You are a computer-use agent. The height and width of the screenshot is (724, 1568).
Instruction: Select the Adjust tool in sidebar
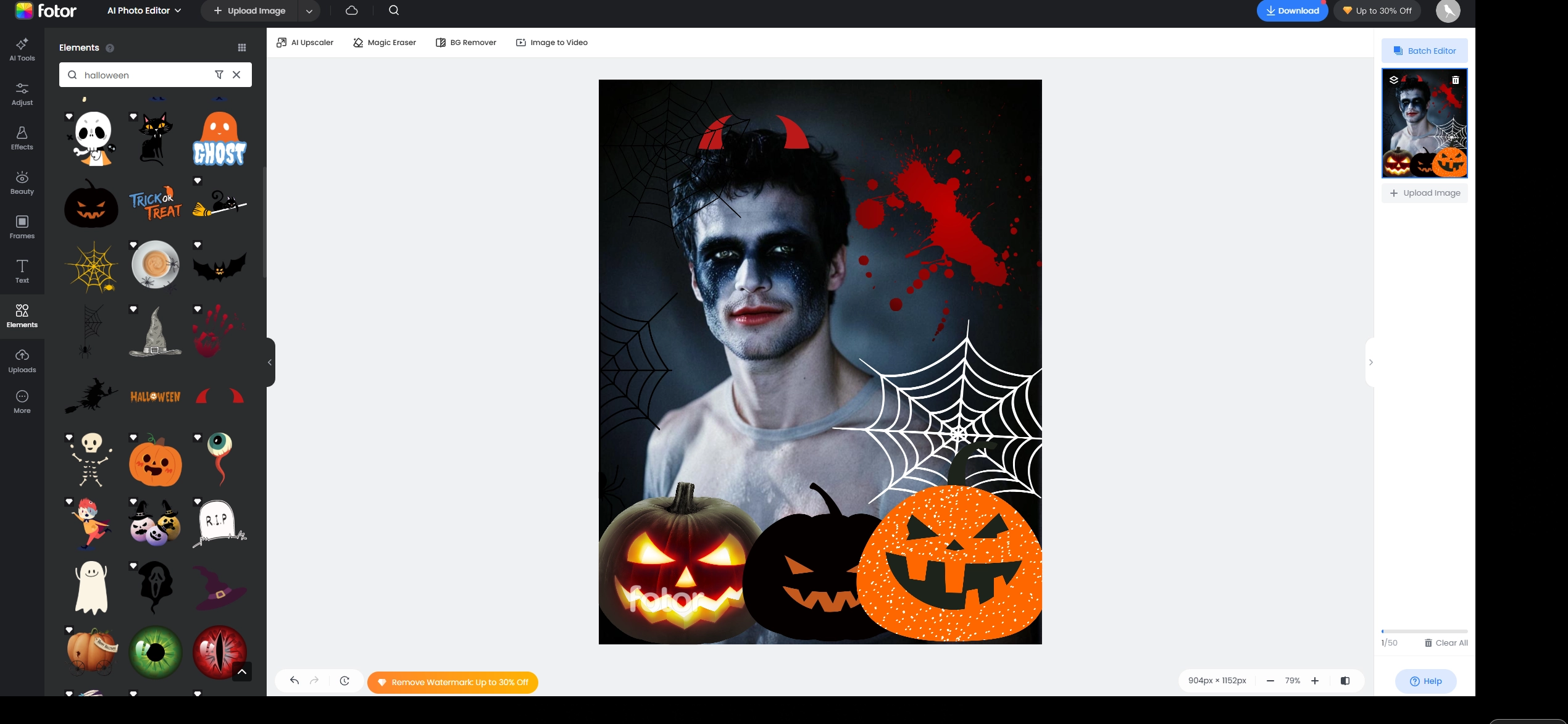coord(22,94)
